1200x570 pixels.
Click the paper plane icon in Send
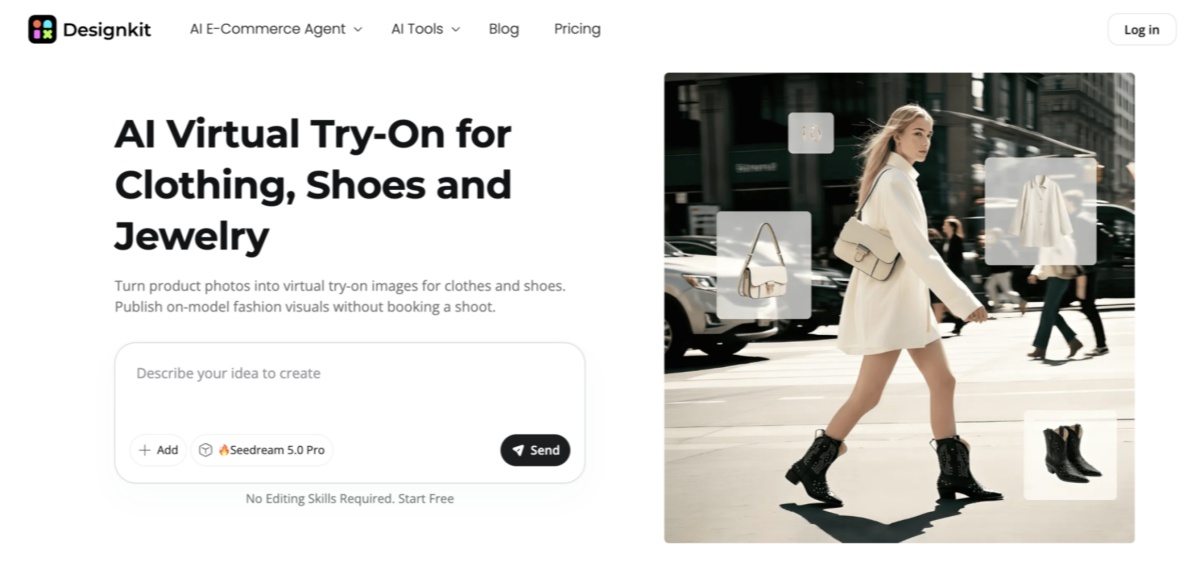pos(518,450)
